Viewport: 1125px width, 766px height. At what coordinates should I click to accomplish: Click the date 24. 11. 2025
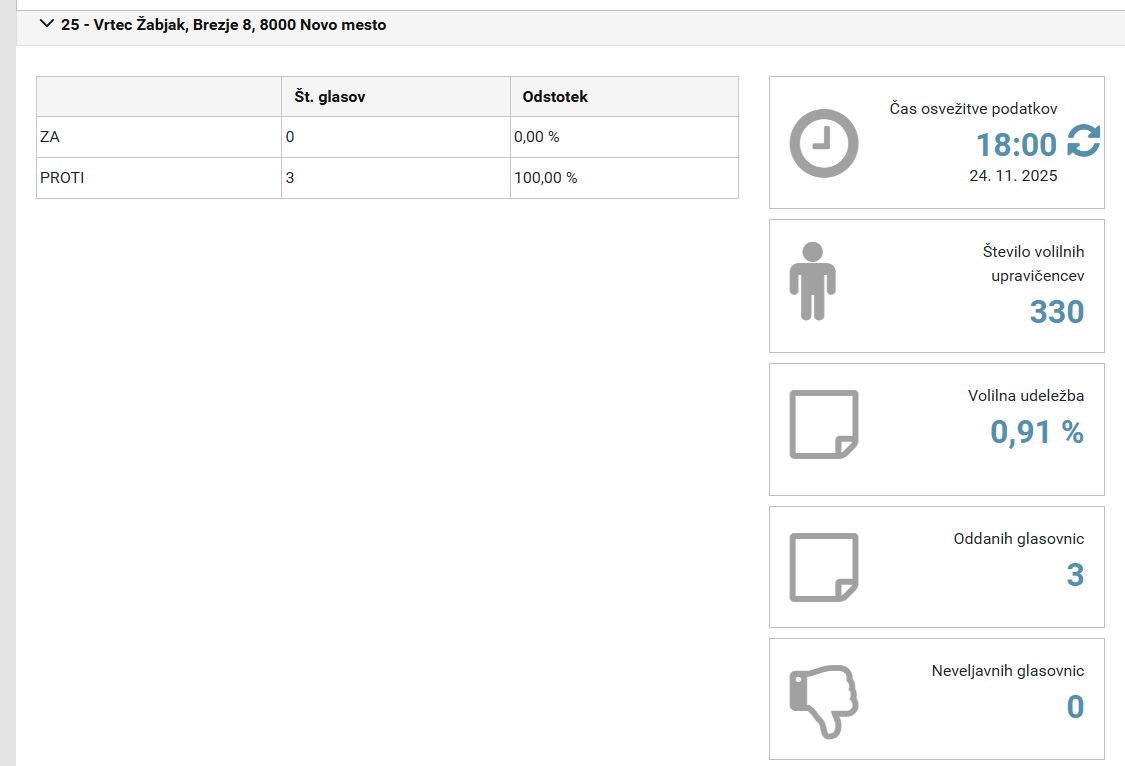[1013, 176]
